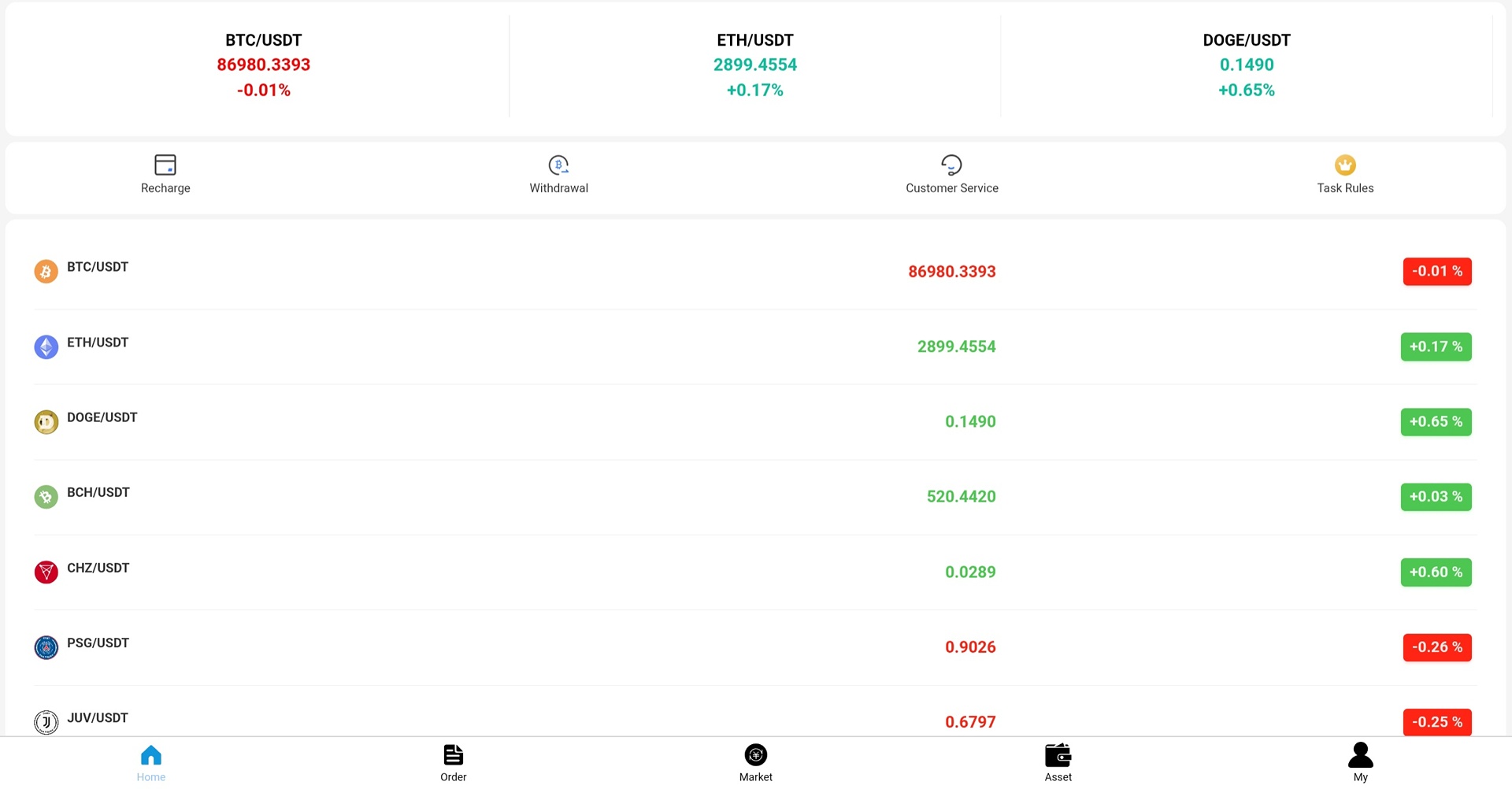Screen dimensions: 1512x789
Task: Switch to the Order tab
Action: point(454,763)
